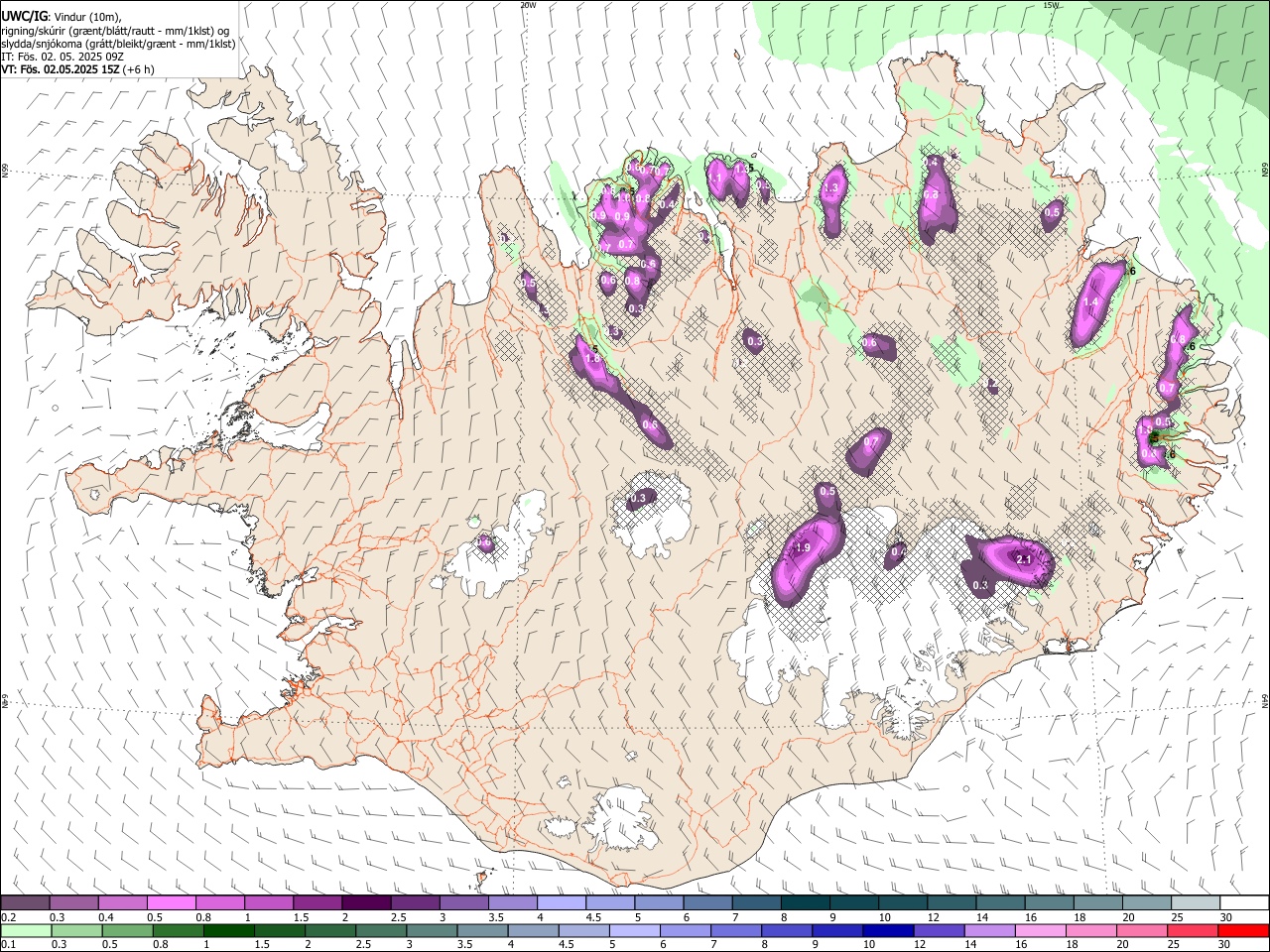This screenshot has height=952, width=1270.
Task: Click the 15W longitude label
Action: click(x=1052, y=5)
